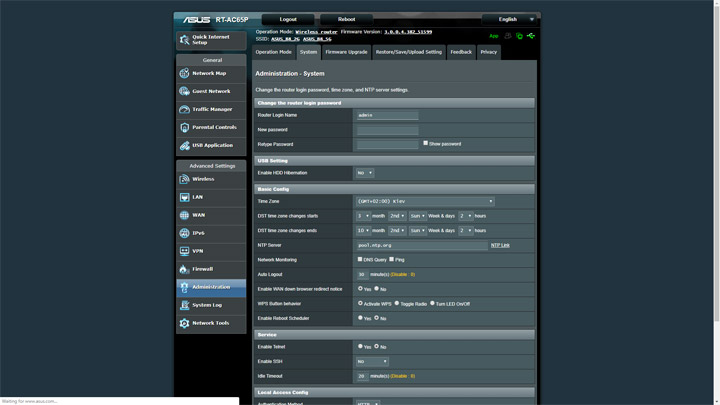Open Enable HDD Hibernation dropdown
Screen dimensions: 720x405
pos(365,173)
